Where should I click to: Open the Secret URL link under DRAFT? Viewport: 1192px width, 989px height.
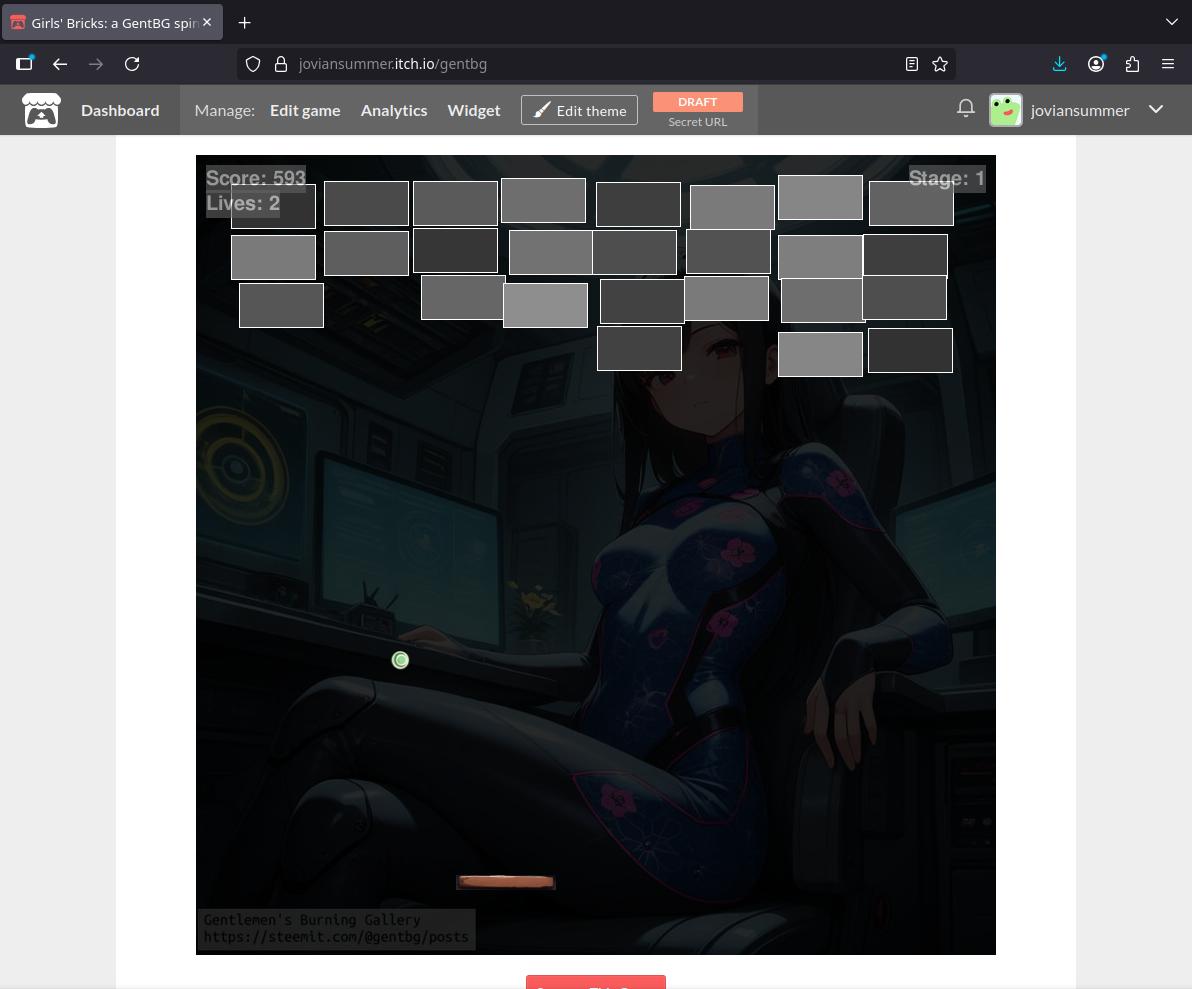(697, 122)
